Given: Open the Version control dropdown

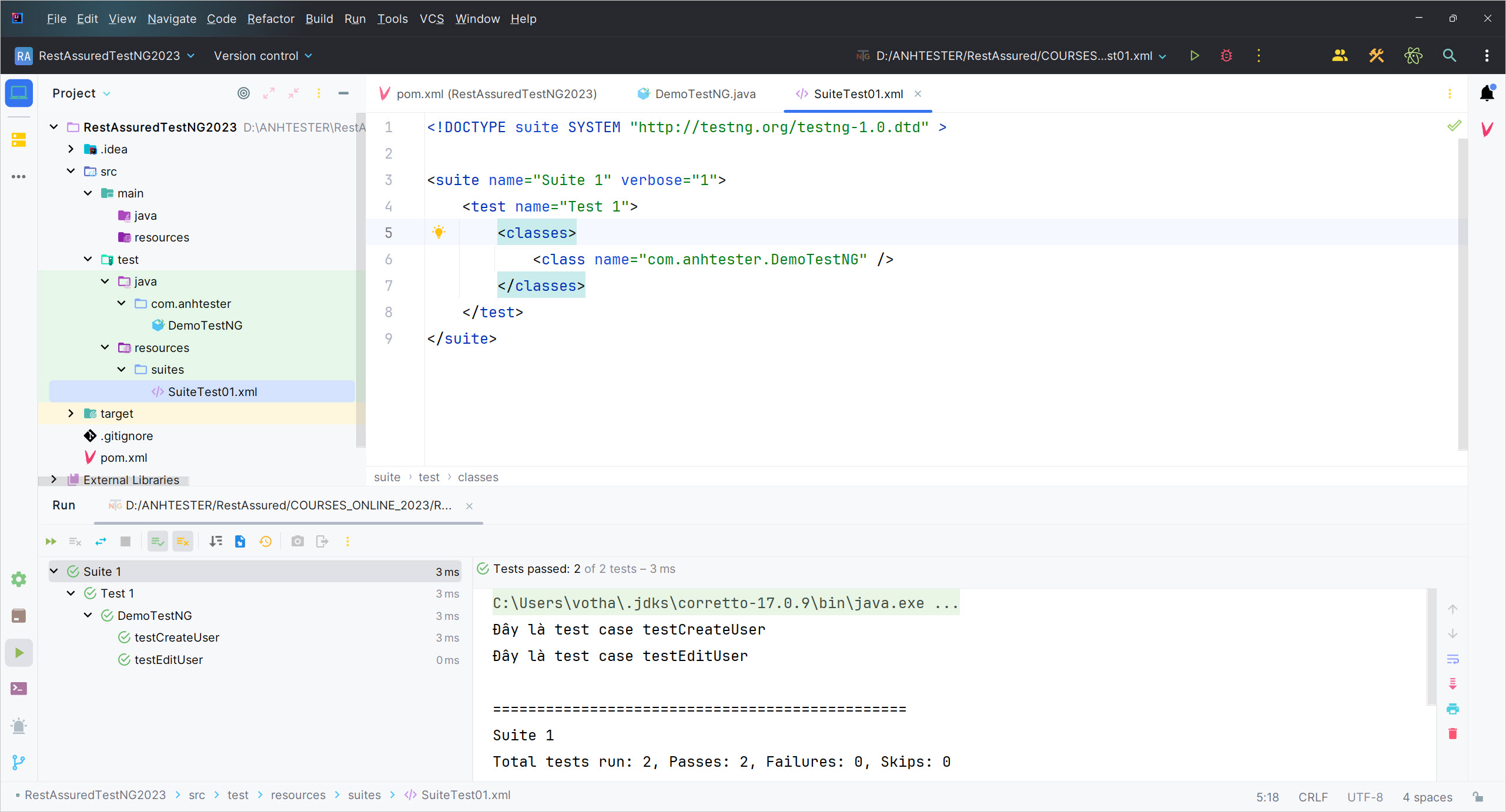Looking at the screenshot, I should coord(263,56).
